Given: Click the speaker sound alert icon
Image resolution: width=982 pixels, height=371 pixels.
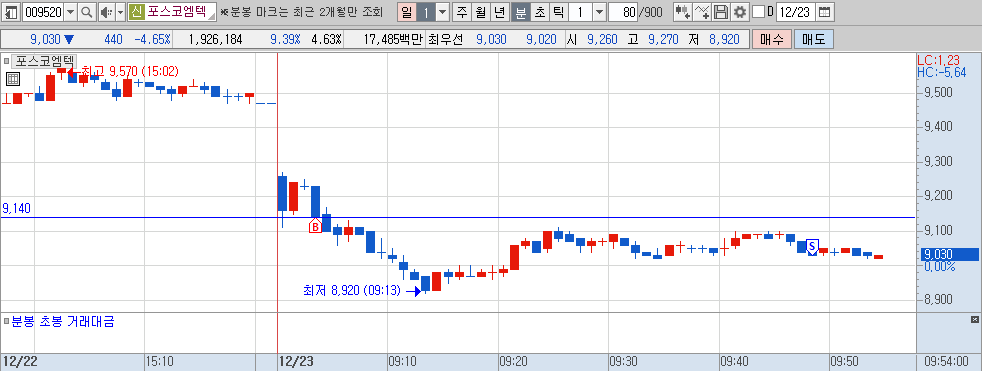Looking at the screenshot, I should tap(106, 11).
